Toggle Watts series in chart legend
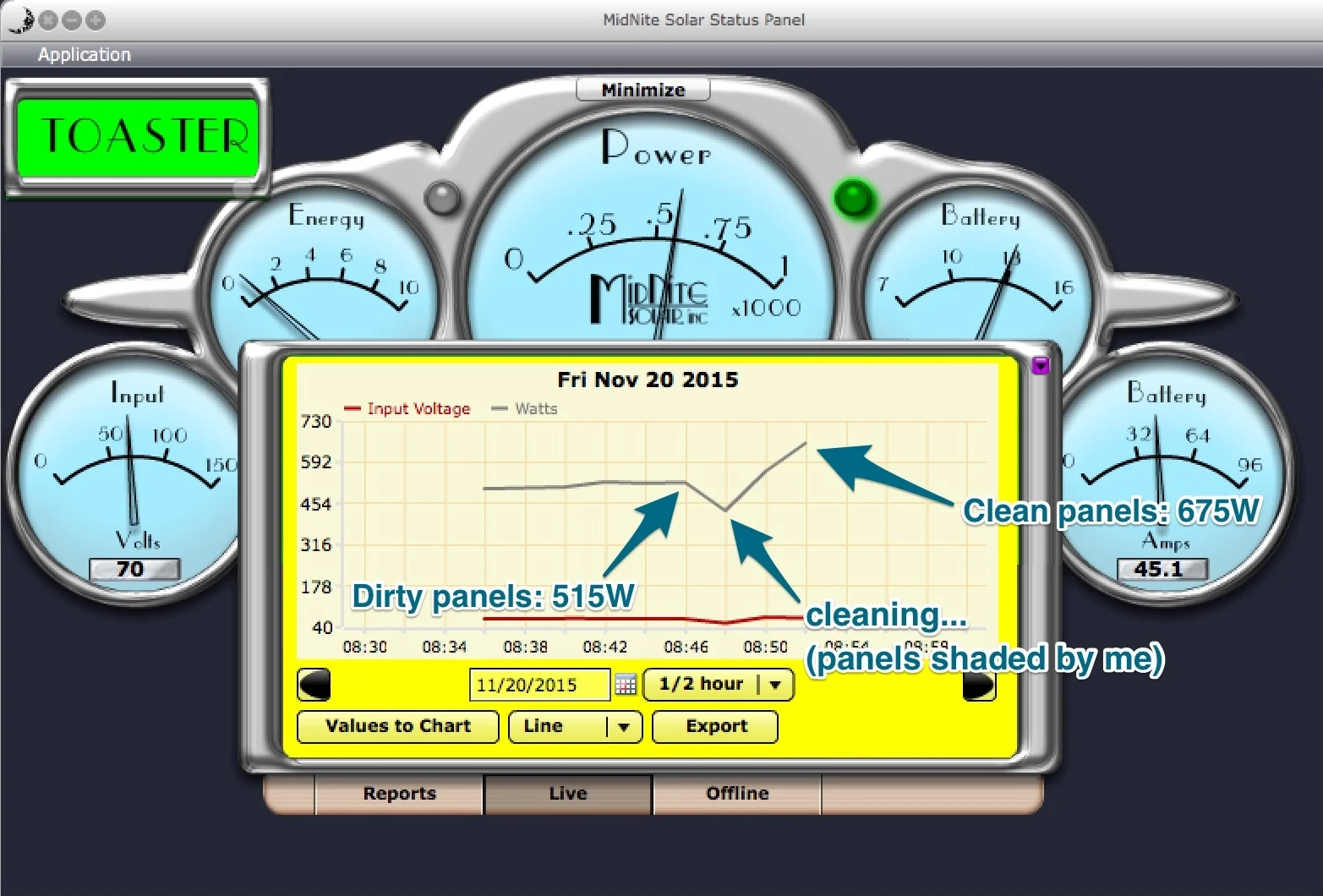This screenshot has height=896, width=1323. point(525,409)
